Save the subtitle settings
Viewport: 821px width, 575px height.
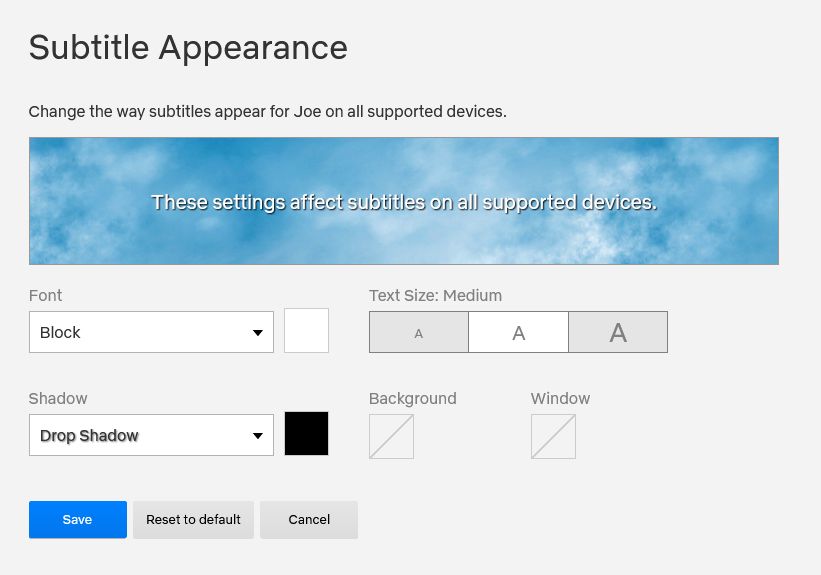(77, 519)
